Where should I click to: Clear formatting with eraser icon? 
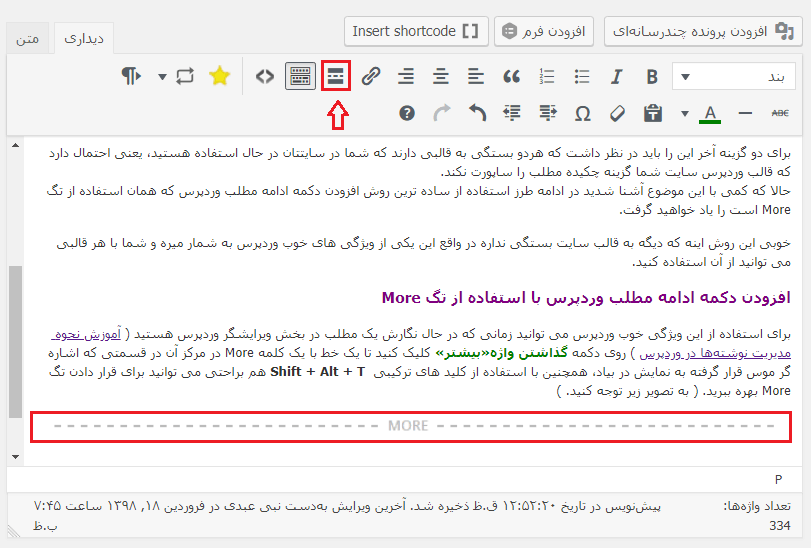click(617, 113)
